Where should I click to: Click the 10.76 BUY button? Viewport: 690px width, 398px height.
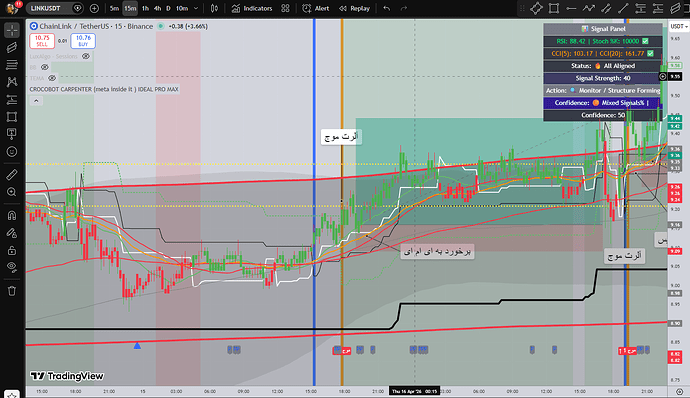tap(83, 41)
